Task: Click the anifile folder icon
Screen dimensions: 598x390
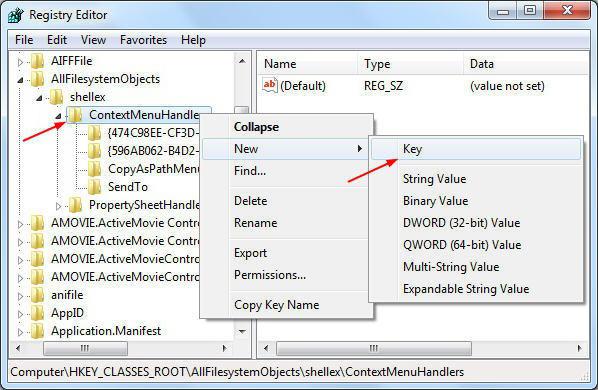Action: [x=37, y=295]
